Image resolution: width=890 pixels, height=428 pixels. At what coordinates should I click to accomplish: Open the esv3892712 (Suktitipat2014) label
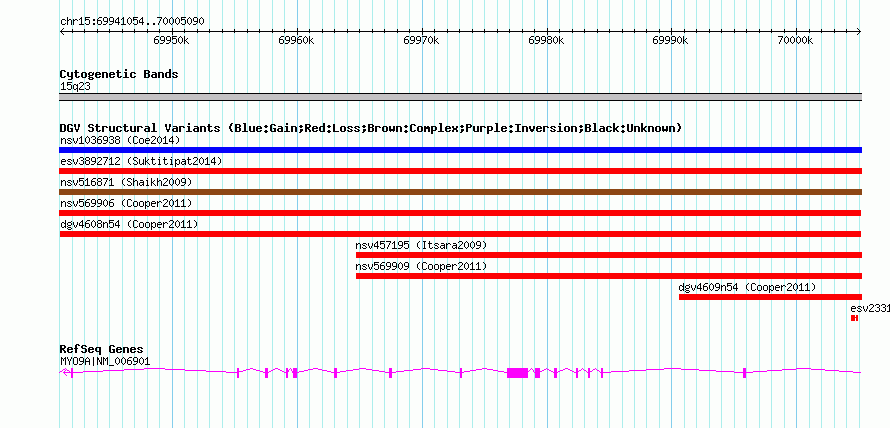(141, 161)
